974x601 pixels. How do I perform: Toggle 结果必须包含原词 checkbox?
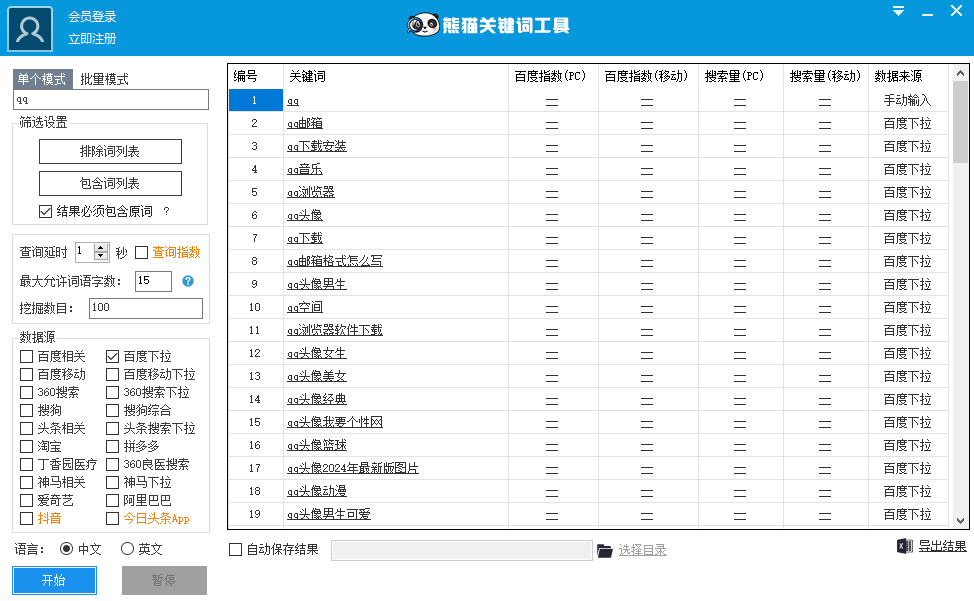point(45,212)
